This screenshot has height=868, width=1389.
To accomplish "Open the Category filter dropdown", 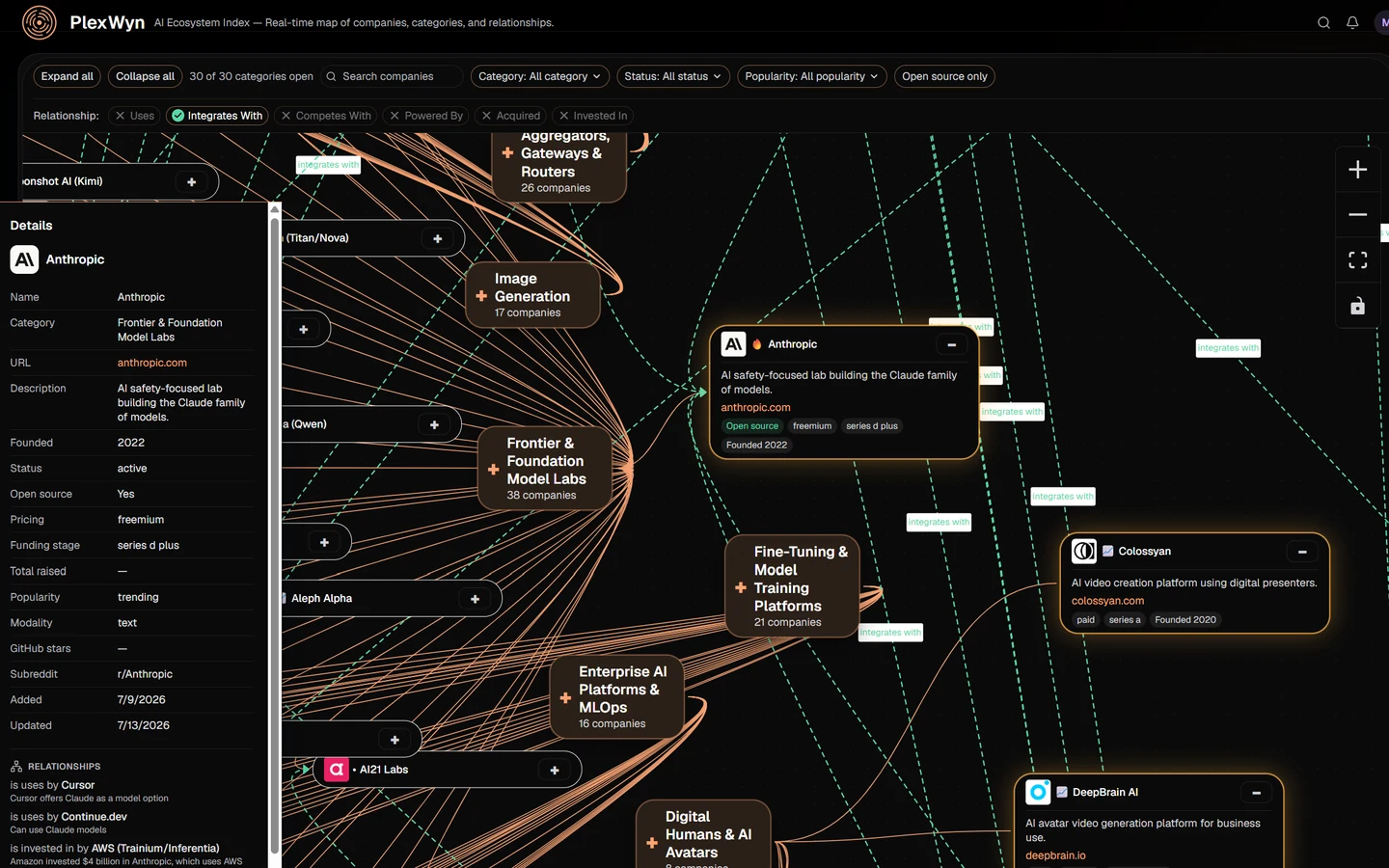I will coord(539,76).
